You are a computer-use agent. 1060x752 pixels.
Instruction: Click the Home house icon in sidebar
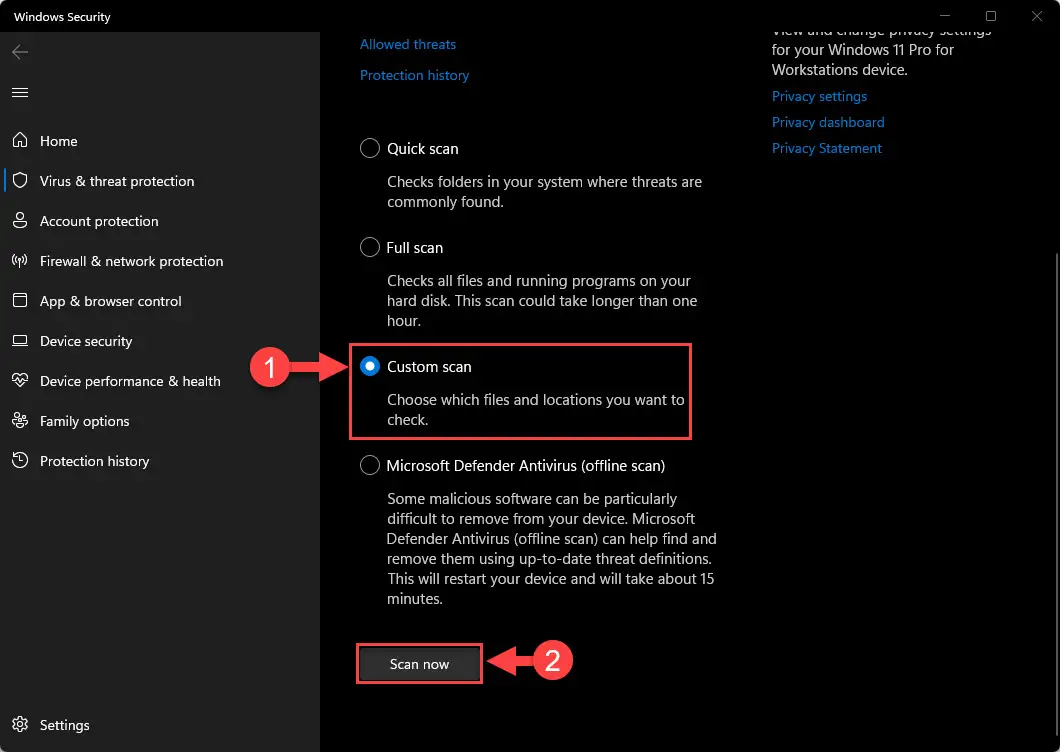point(20,140)
